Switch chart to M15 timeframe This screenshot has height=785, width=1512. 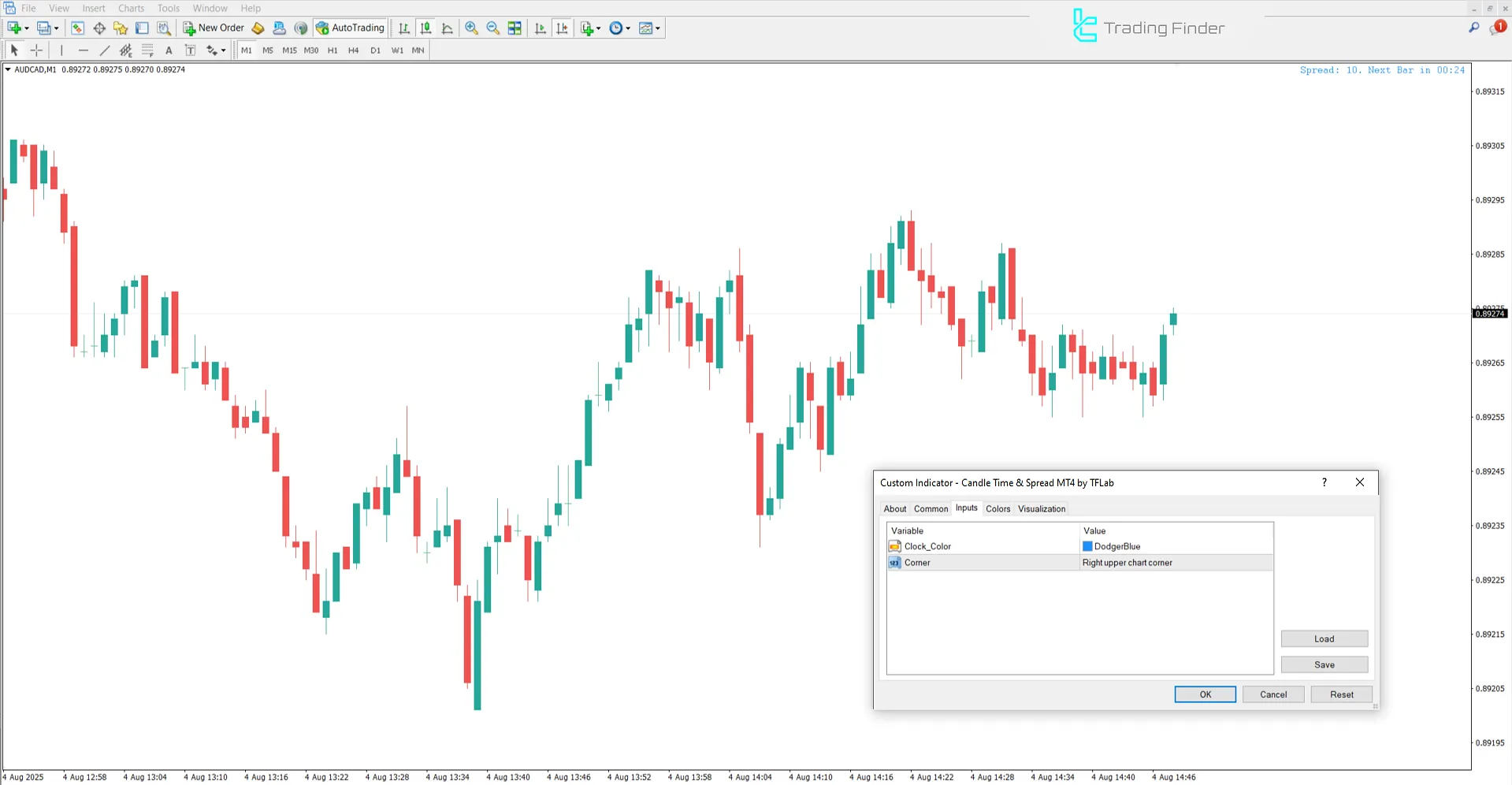pos(289,50)
